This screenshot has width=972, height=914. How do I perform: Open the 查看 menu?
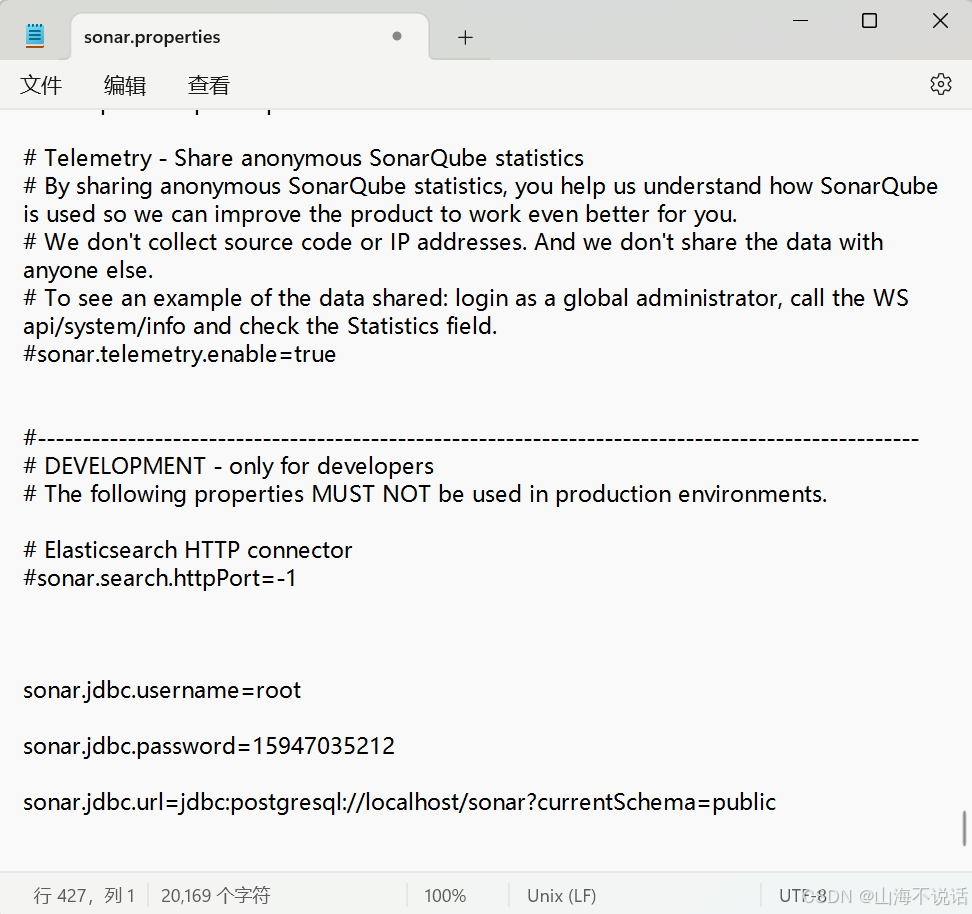point(208,85)
